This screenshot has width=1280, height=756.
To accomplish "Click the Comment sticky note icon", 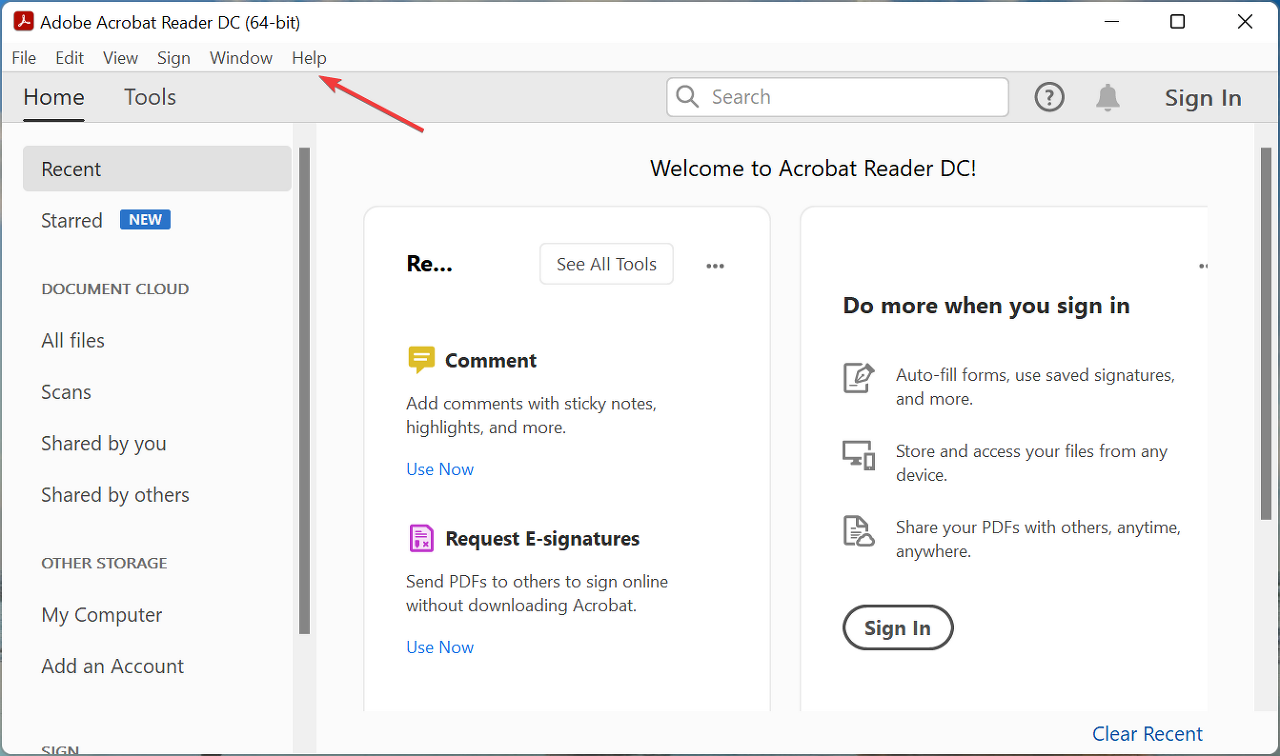I will pos(421,360).
